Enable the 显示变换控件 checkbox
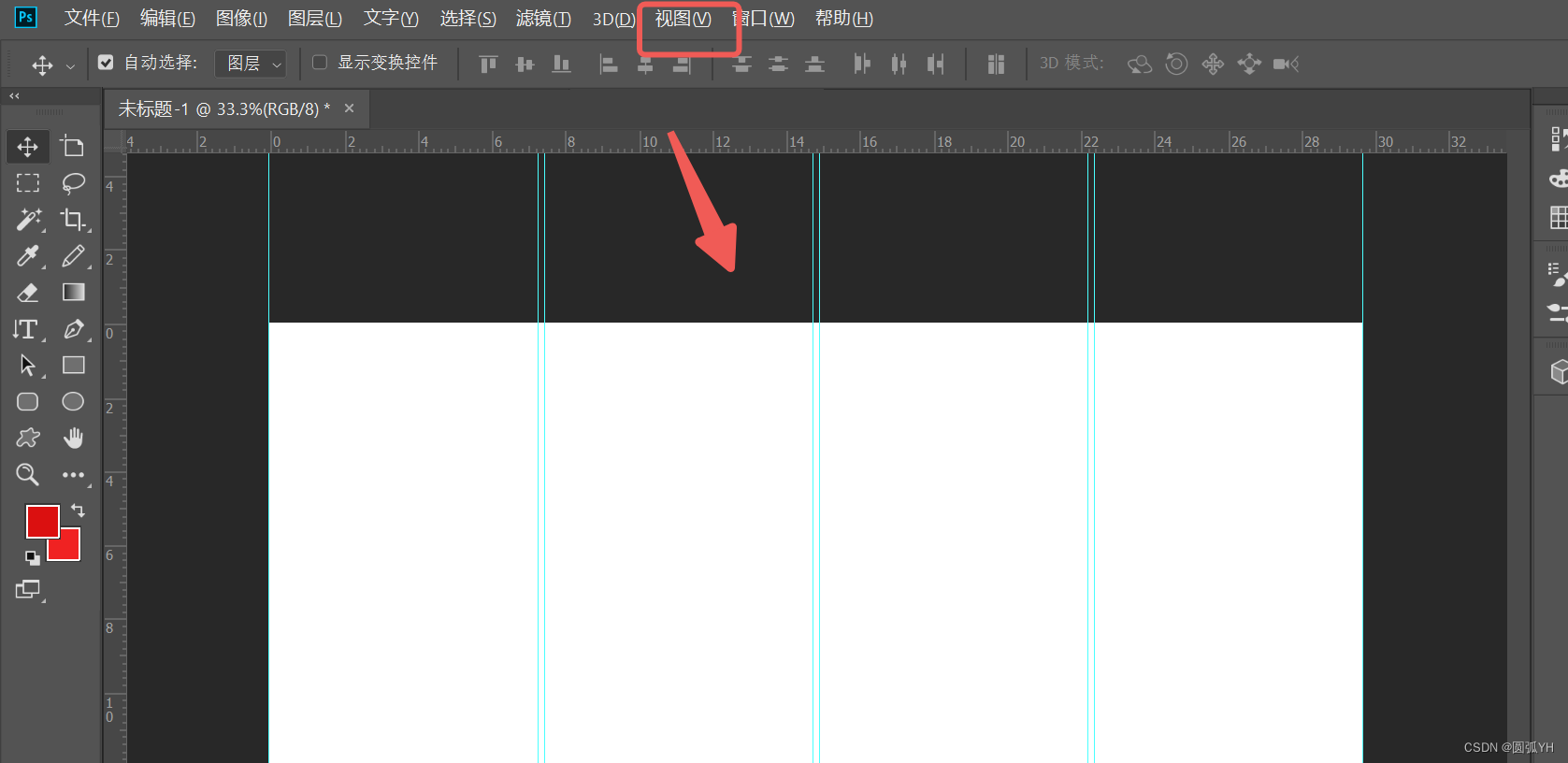Image resolution: width=1568 pixels, height=763 pixels. coord(320,63)
